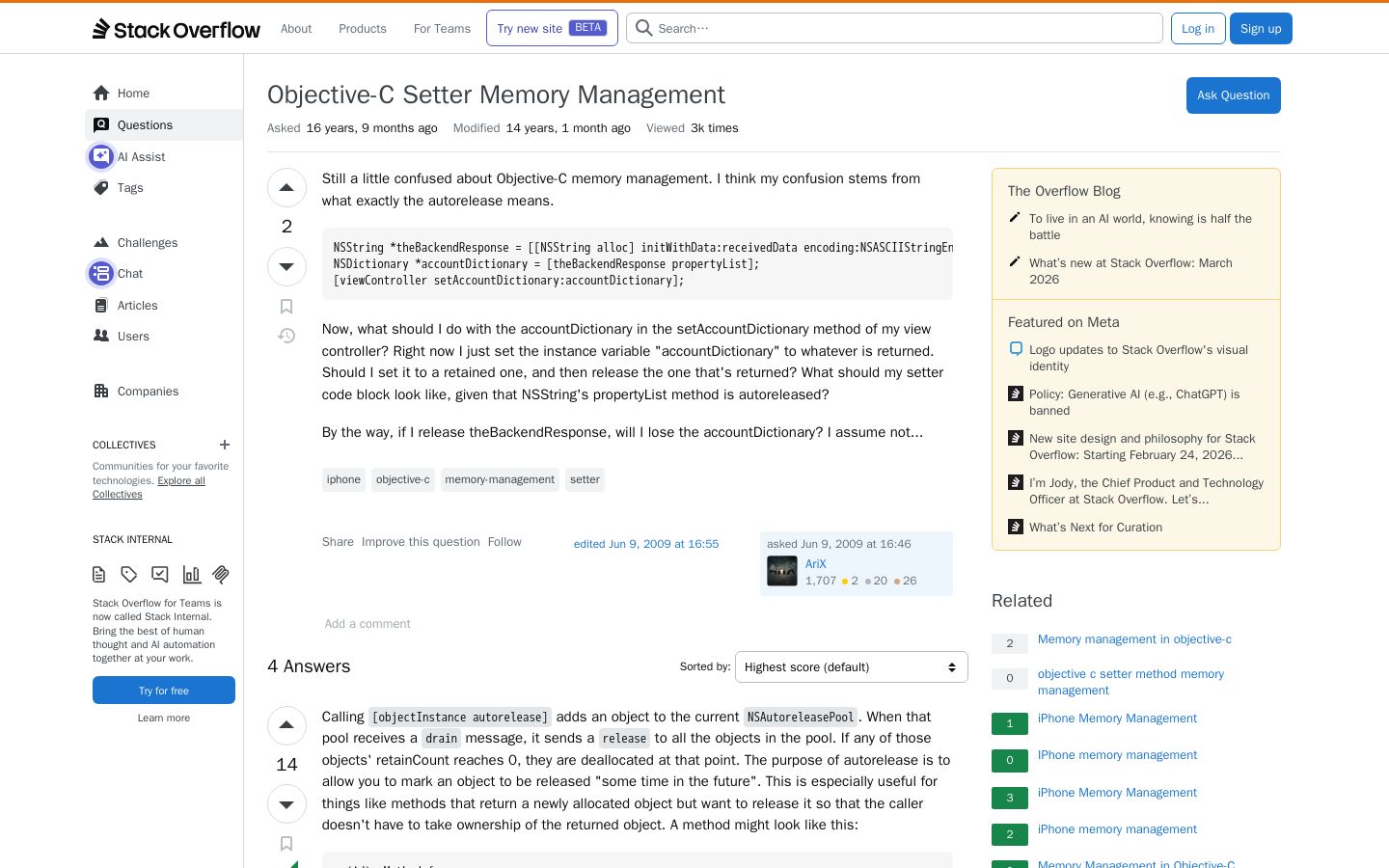Bookmark the question

(x=286, y=307)
